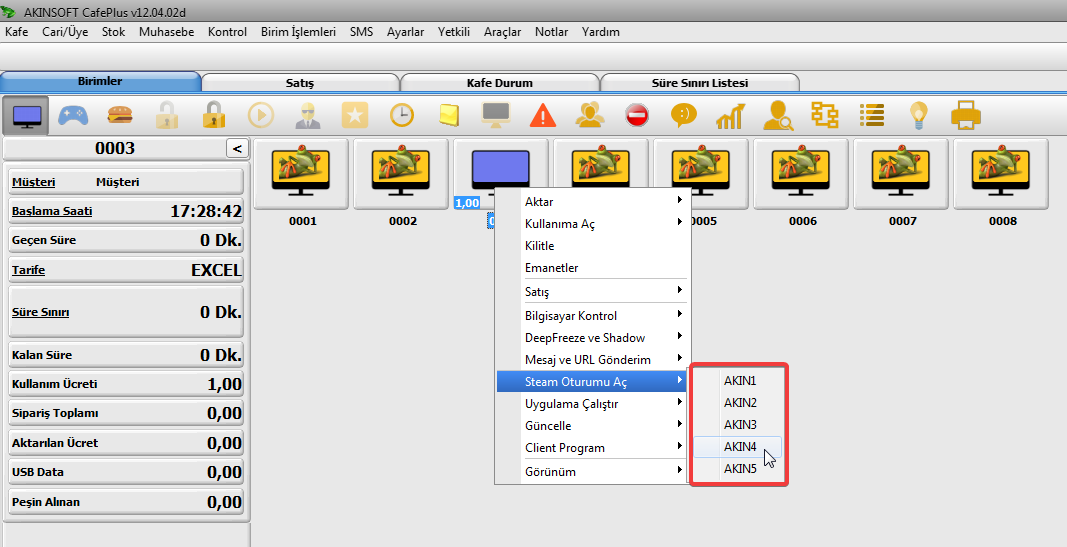Choose Emanetler from the context menu

click(x=593, y=267)
